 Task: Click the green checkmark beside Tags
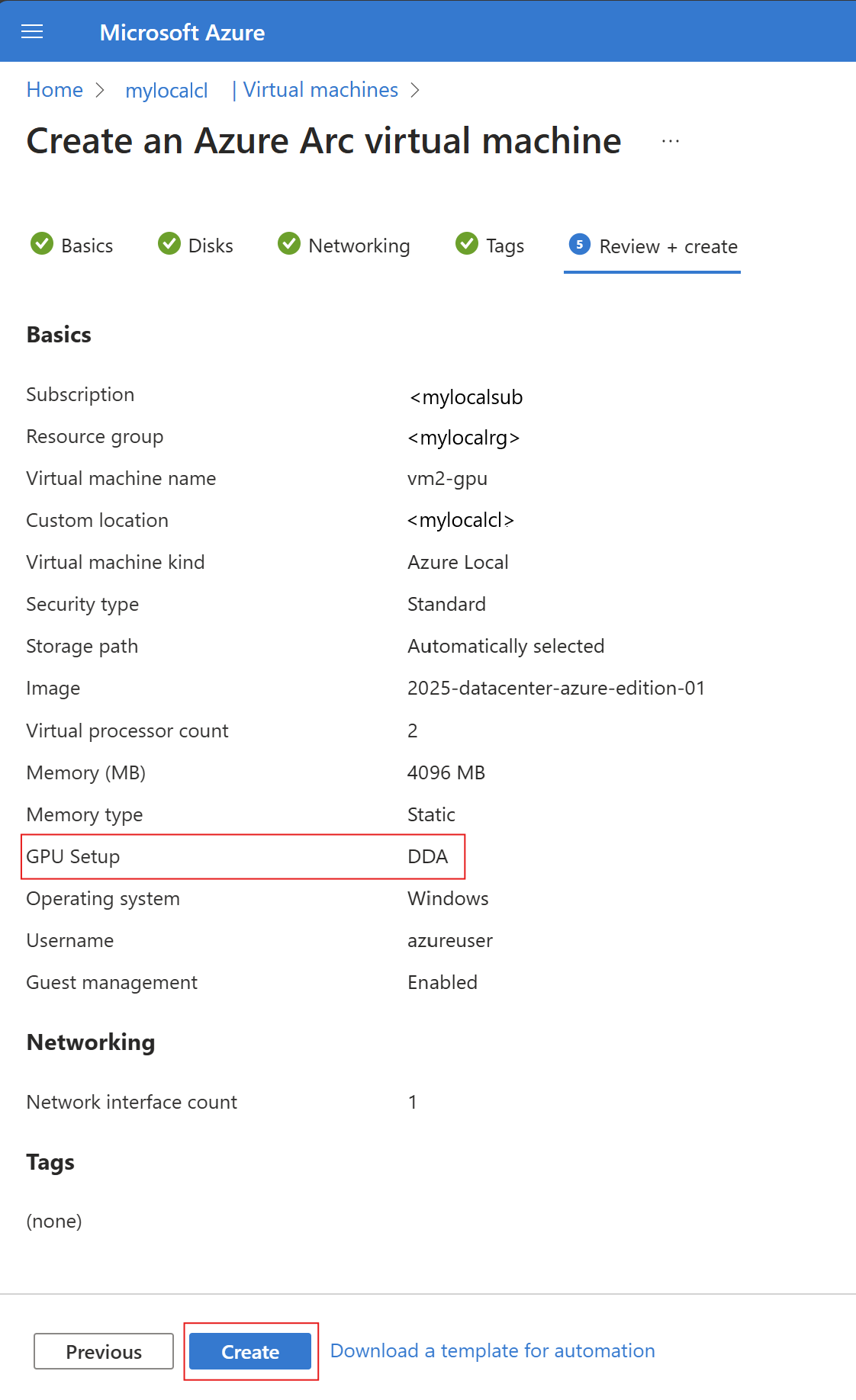[x=466, y=244]
